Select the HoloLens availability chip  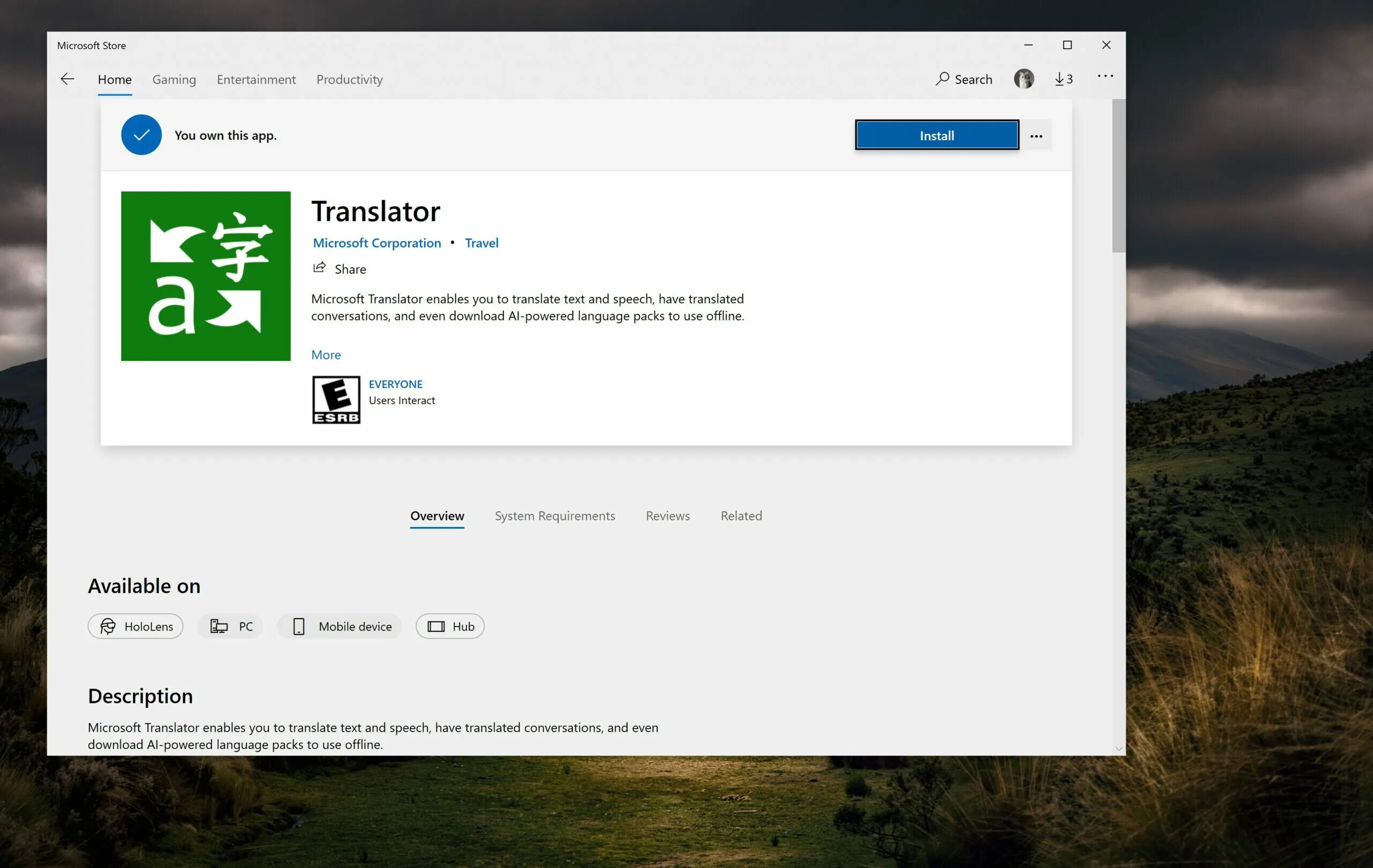pyautogui.click(x=136, y=626)
